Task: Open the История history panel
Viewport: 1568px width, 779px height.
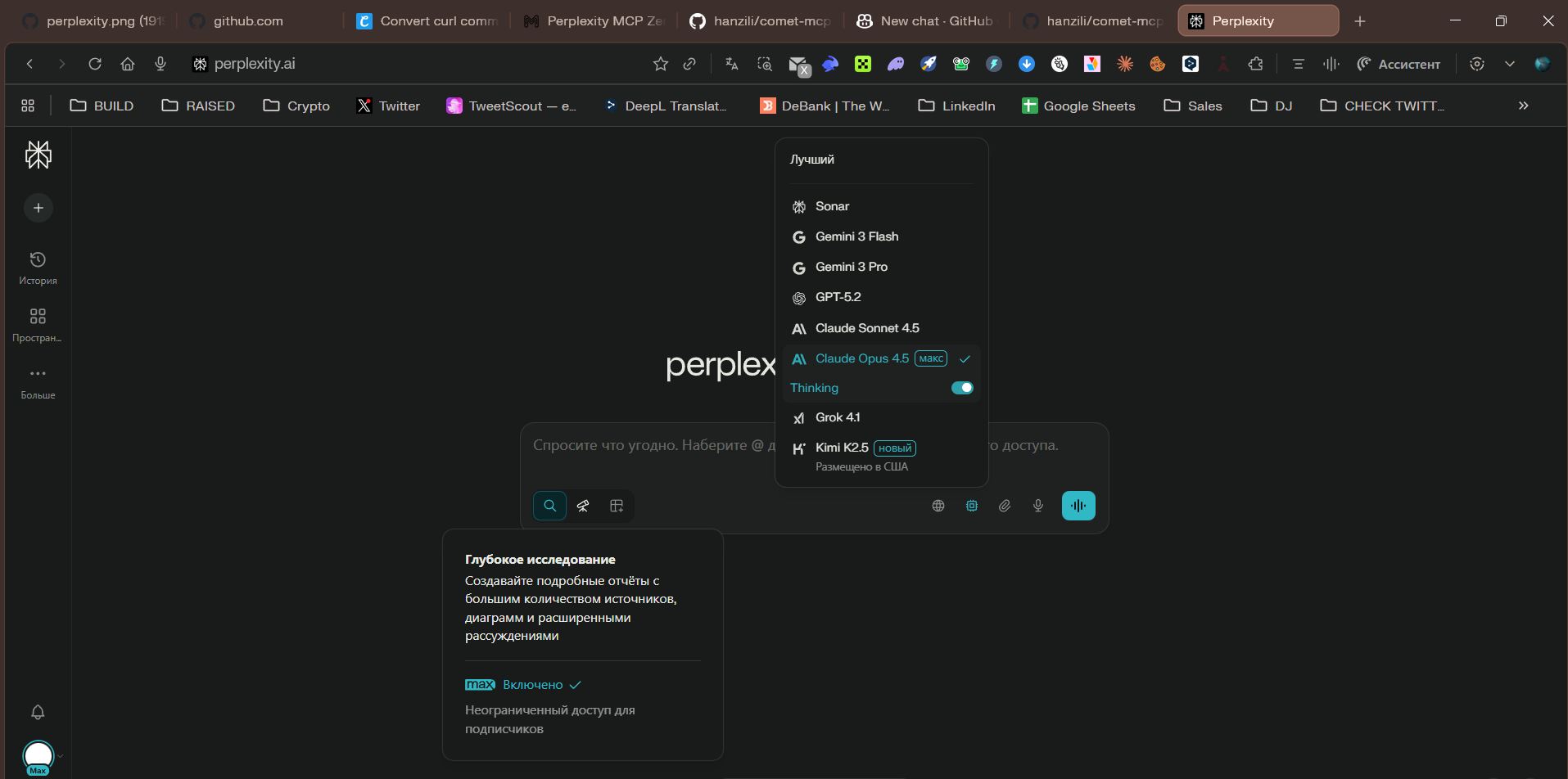Action: tap(38, 268)
